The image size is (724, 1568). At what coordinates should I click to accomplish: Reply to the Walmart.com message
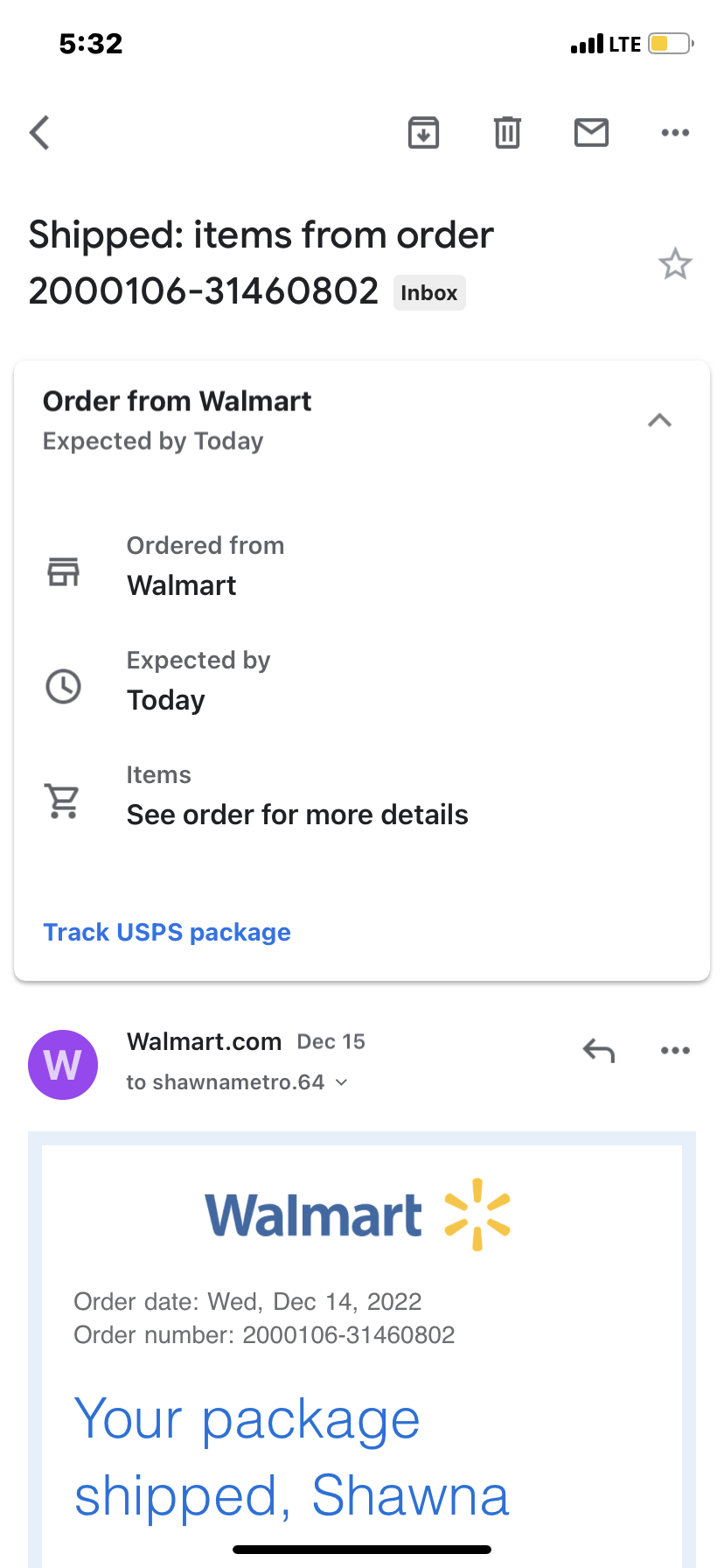pos(599,1050)
